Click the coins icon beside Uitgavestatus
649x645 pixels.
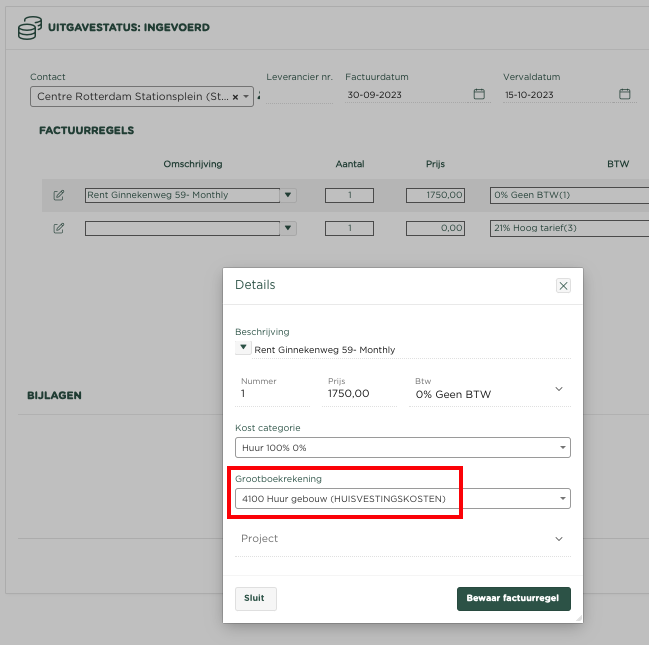coord(29,28)
